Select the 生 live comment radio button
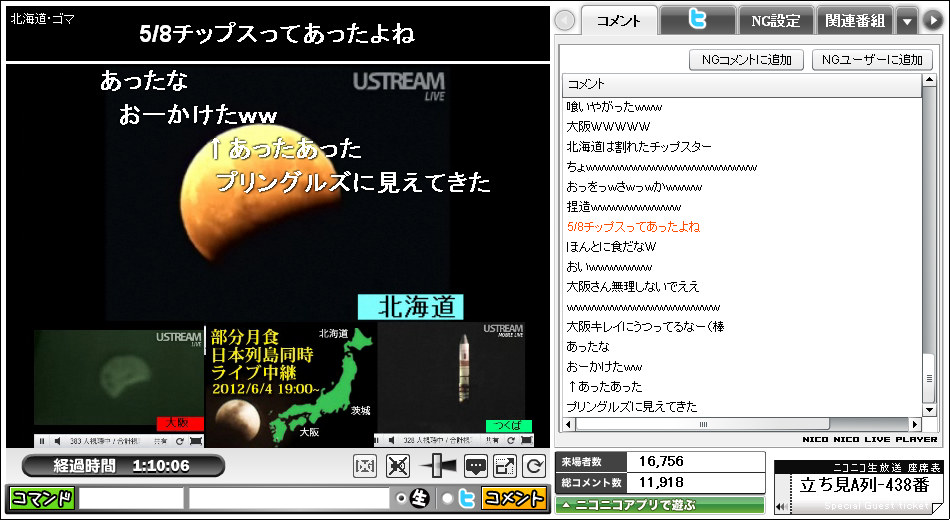This screenshot has height=520, width=950. tap(401, 498)
